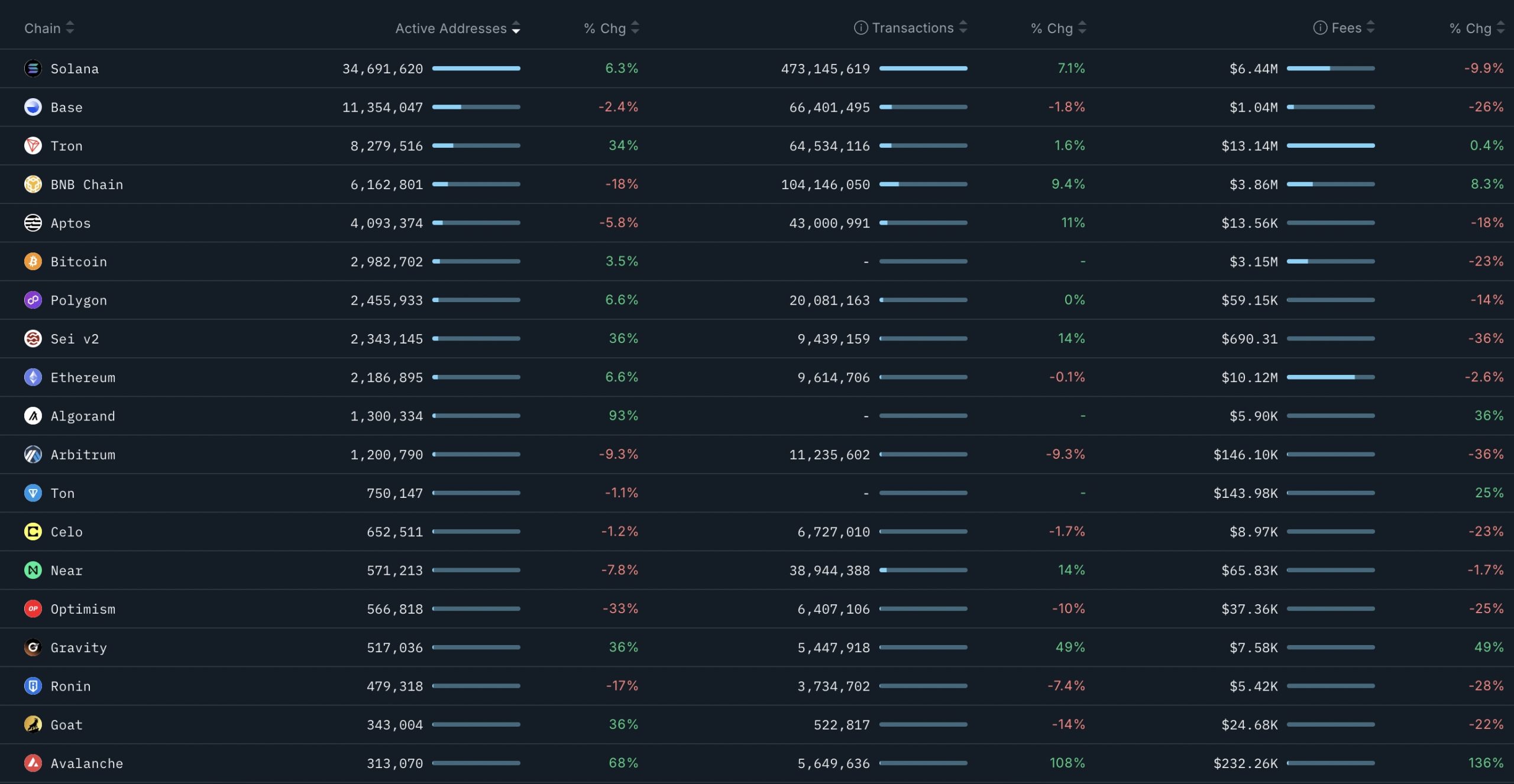Viewport: 1514px width, 784px height.
Task: Open the Solana chain link
Action: click(75, 69)
